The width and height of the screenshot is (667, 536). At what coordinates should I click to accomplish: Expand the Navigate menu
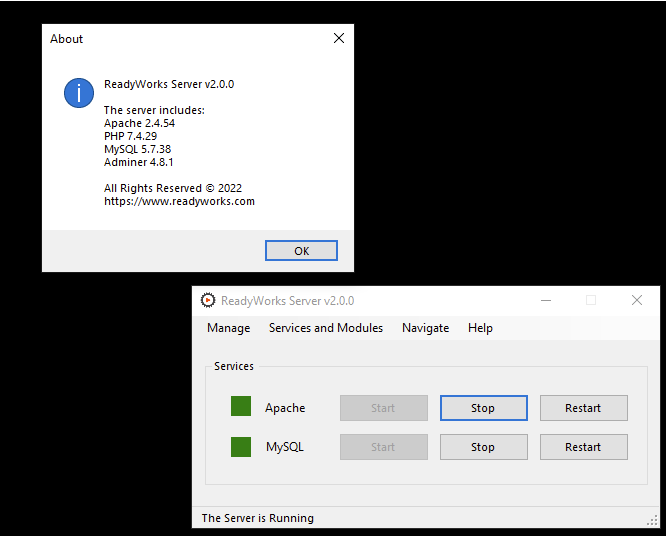(x=425, y=328)
